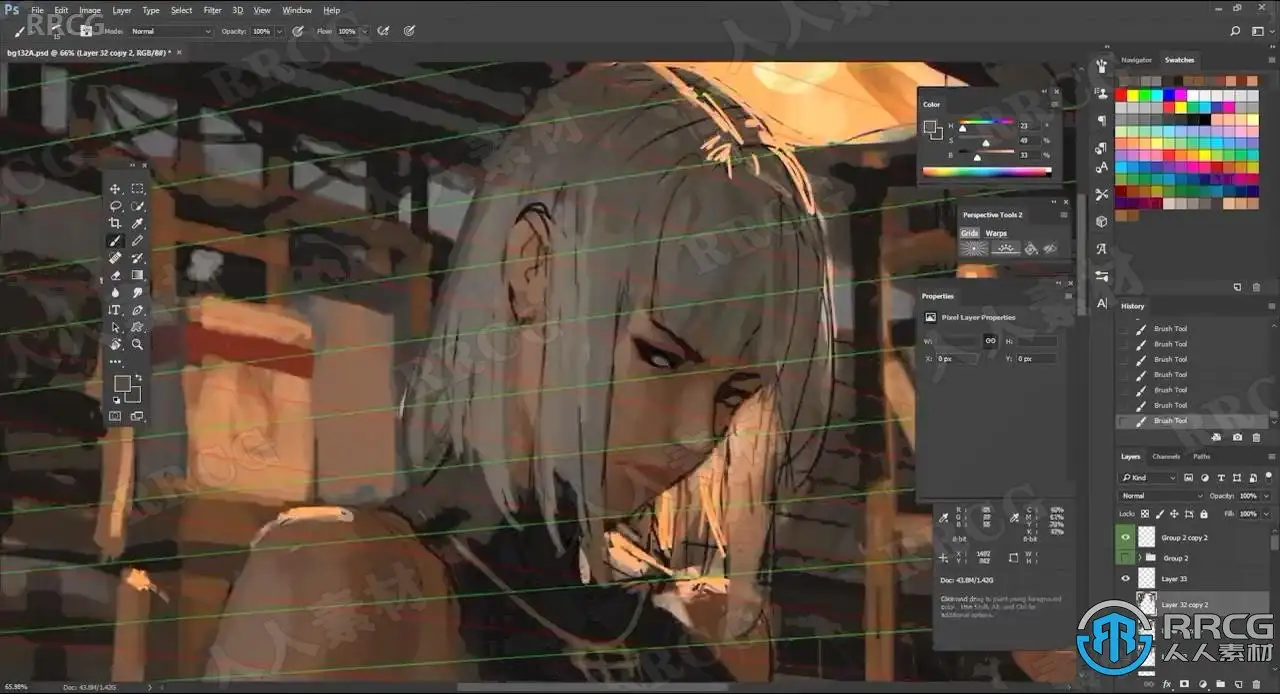Select the Brush tool in toolbox

point(115,241)
